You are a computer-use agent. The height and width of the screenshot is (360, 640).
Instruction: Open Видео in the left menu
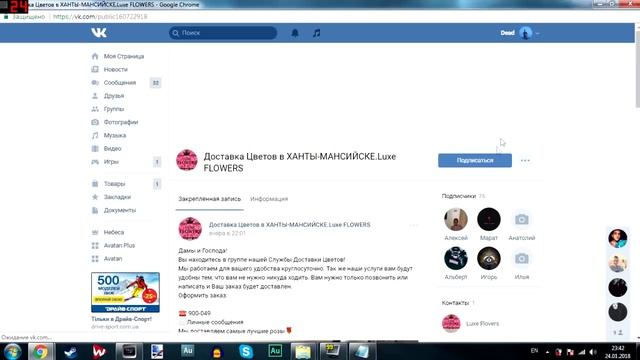[x=112, y=149]
